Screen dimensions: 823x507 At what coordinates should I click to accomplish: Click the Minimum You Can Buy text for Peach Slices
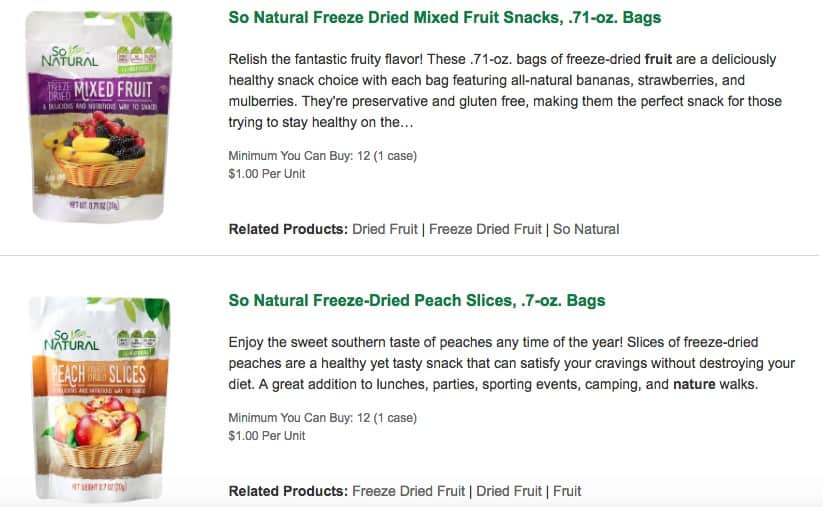point(322,418)
